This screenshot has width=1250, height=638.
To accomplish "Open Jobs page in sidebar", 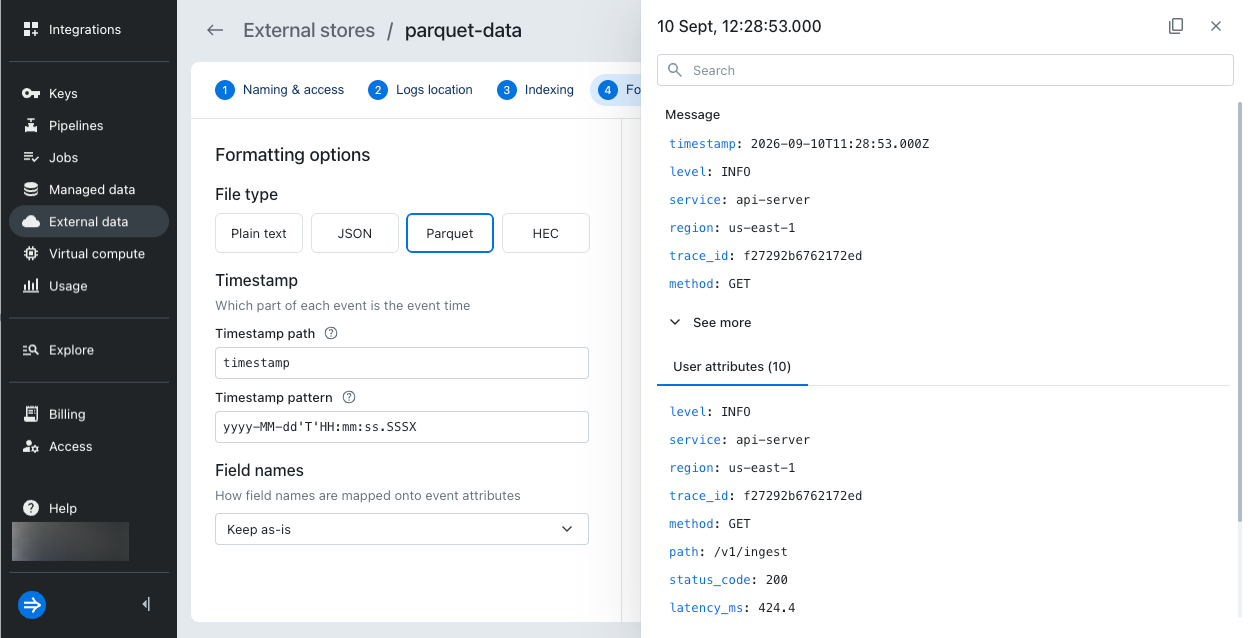I will [x=88, y=157].
